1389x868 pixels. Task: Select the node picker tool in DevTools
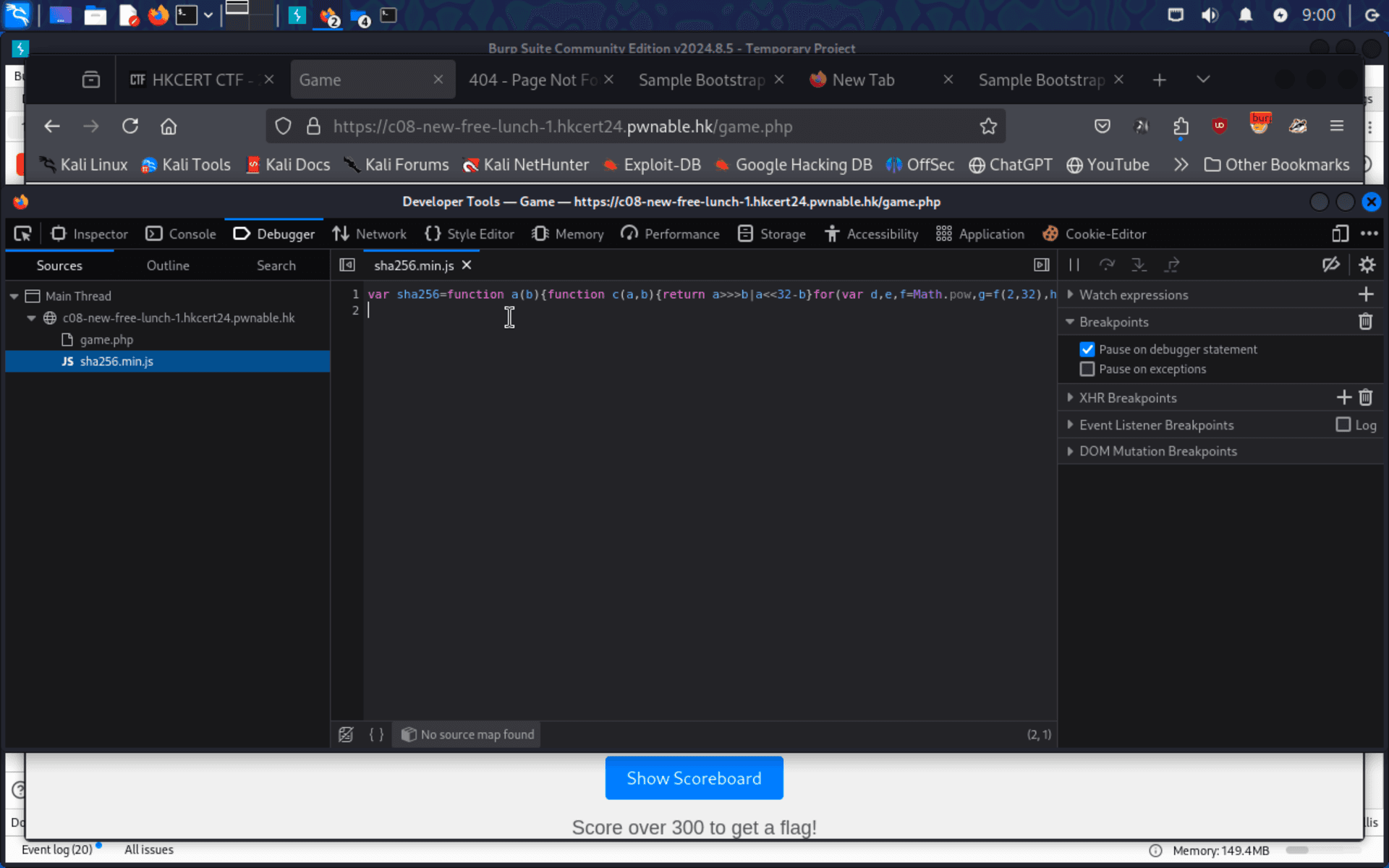click(22, 234)
